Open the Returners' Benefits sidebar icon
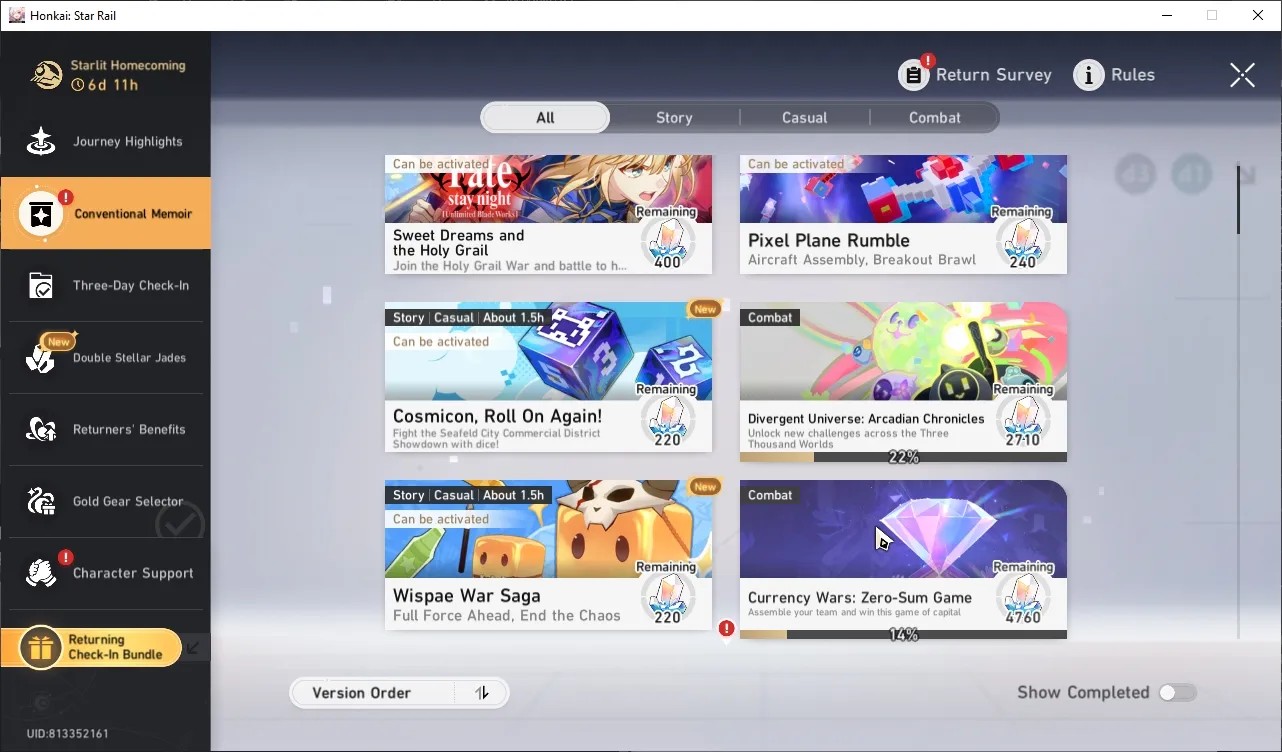The height and width of the screenshot is (752, 1282). pos(41,430)
